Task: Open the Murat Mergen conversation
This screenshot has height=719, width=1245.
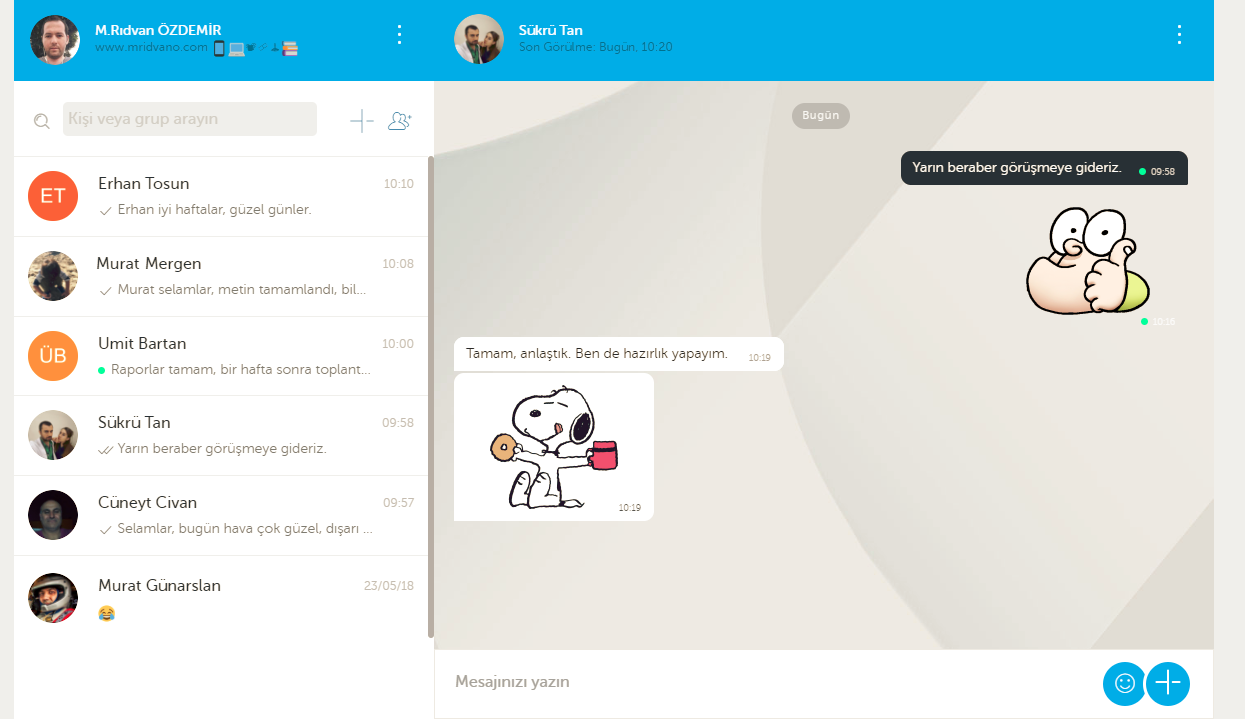Action: (x=221, y=276)
